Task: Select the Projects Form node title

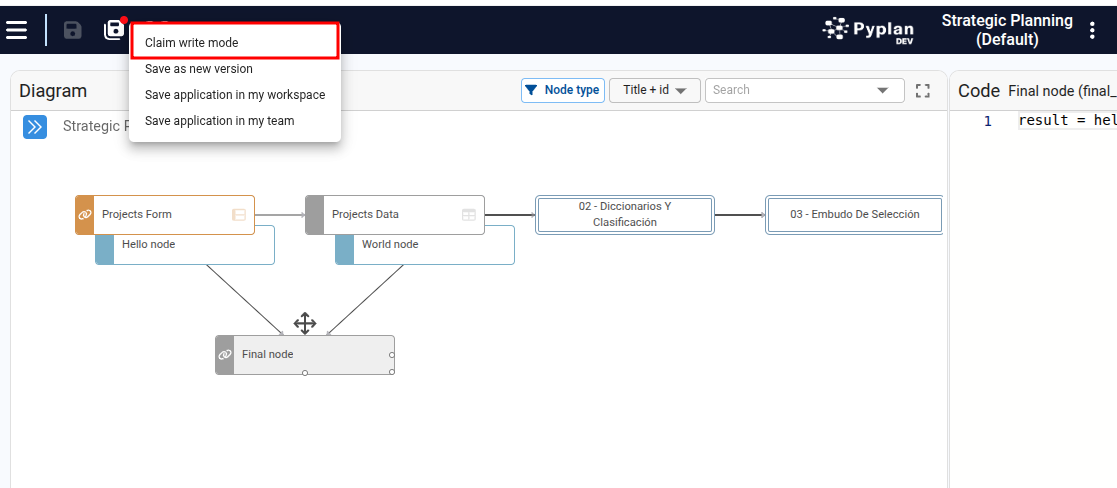Action: pos(137,214)
